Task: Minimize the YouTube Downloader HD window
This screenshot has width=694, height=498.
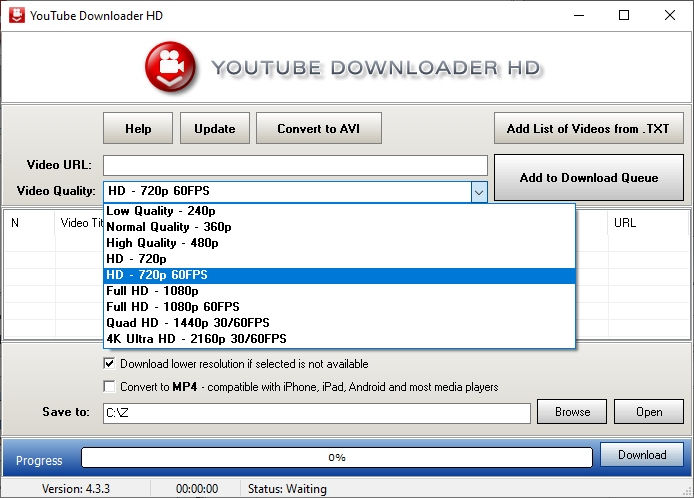Action: (x=578, y=15)
